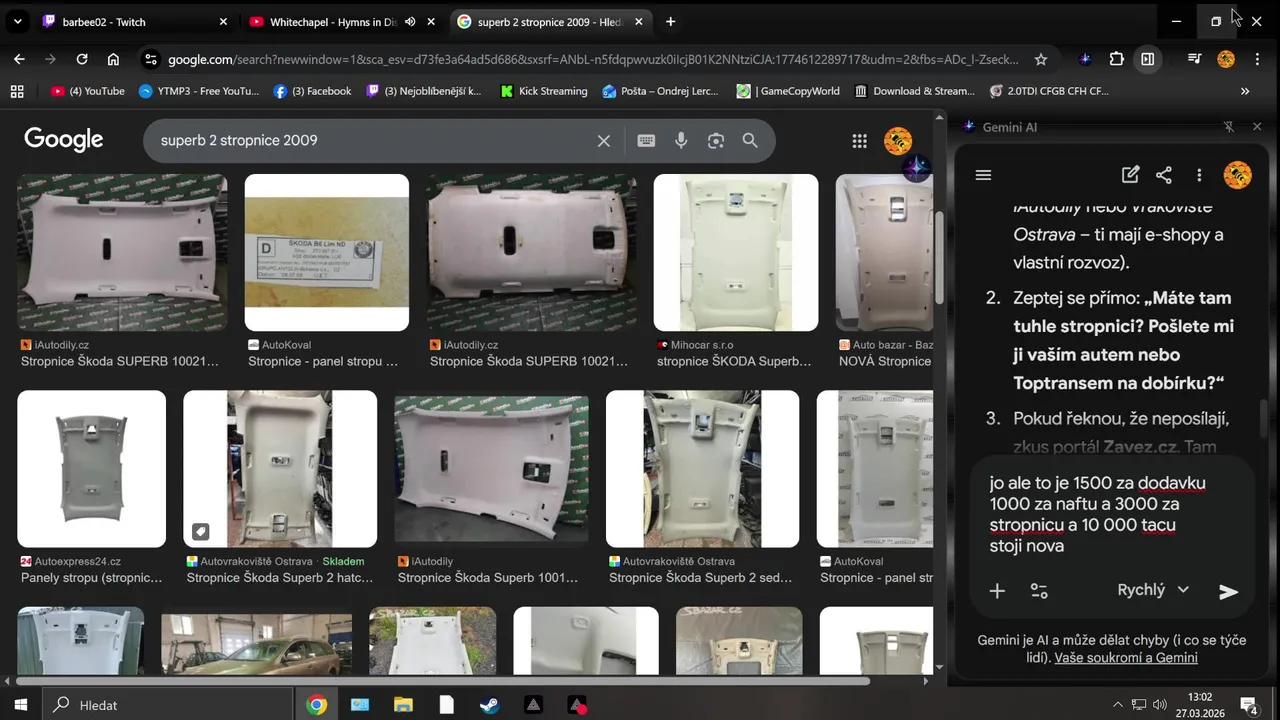The height and width of the screenshot is (720, 1280).
Task: Bookmark this page with the star icon
Action: pos(1041,59)
